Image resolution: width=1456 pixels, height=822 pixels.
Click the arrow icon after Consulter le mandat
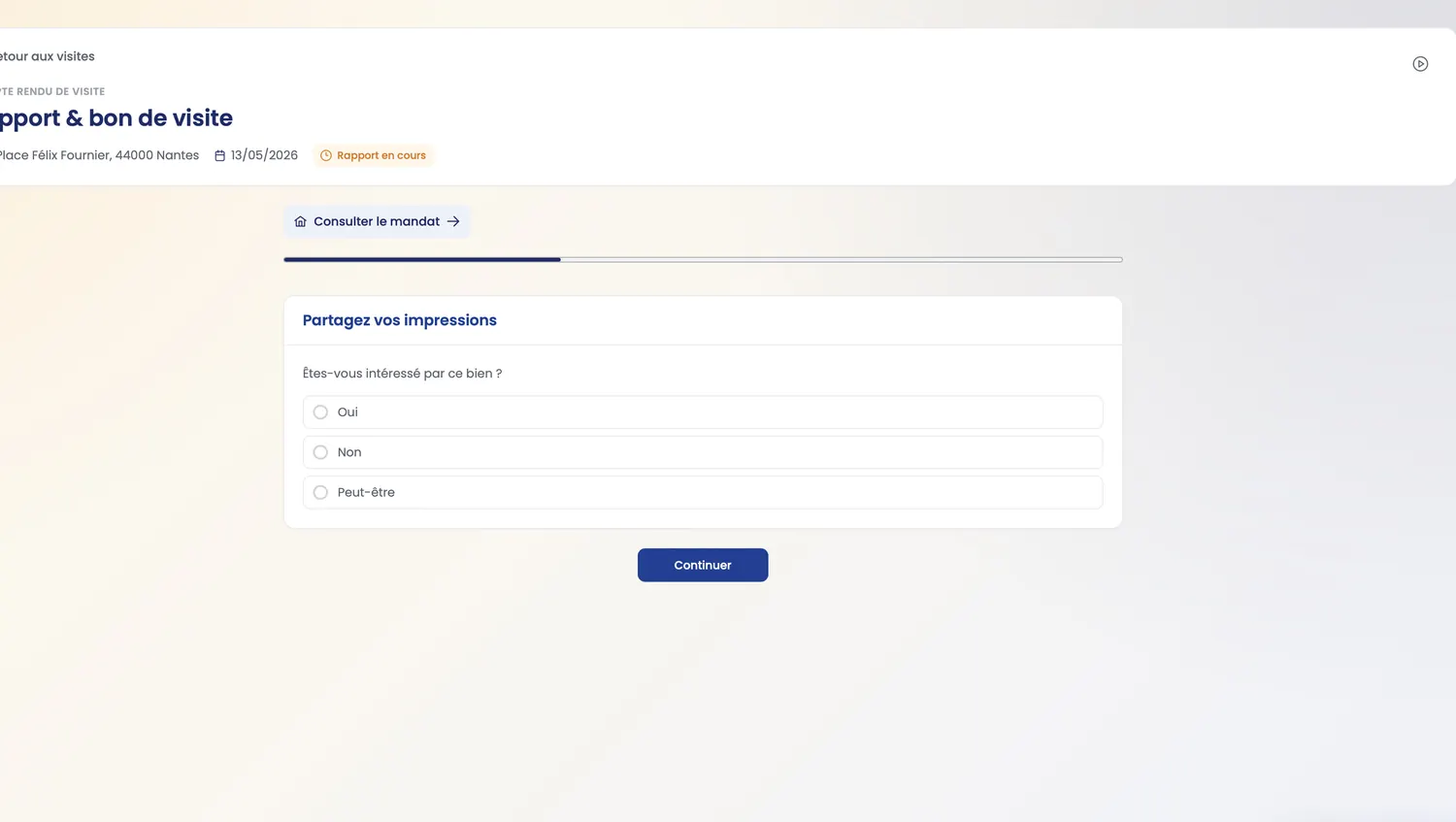(x=453, y=221)
